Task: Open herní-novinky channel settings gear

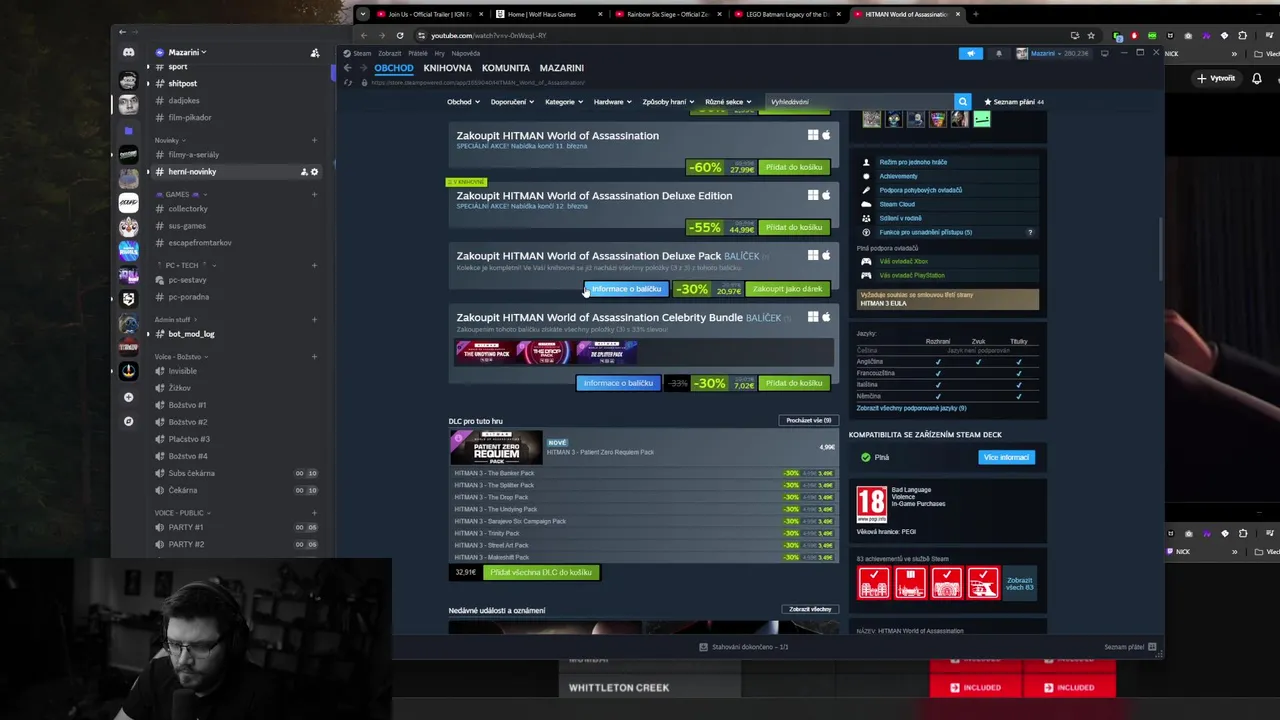Action: (x=314, y=172)
